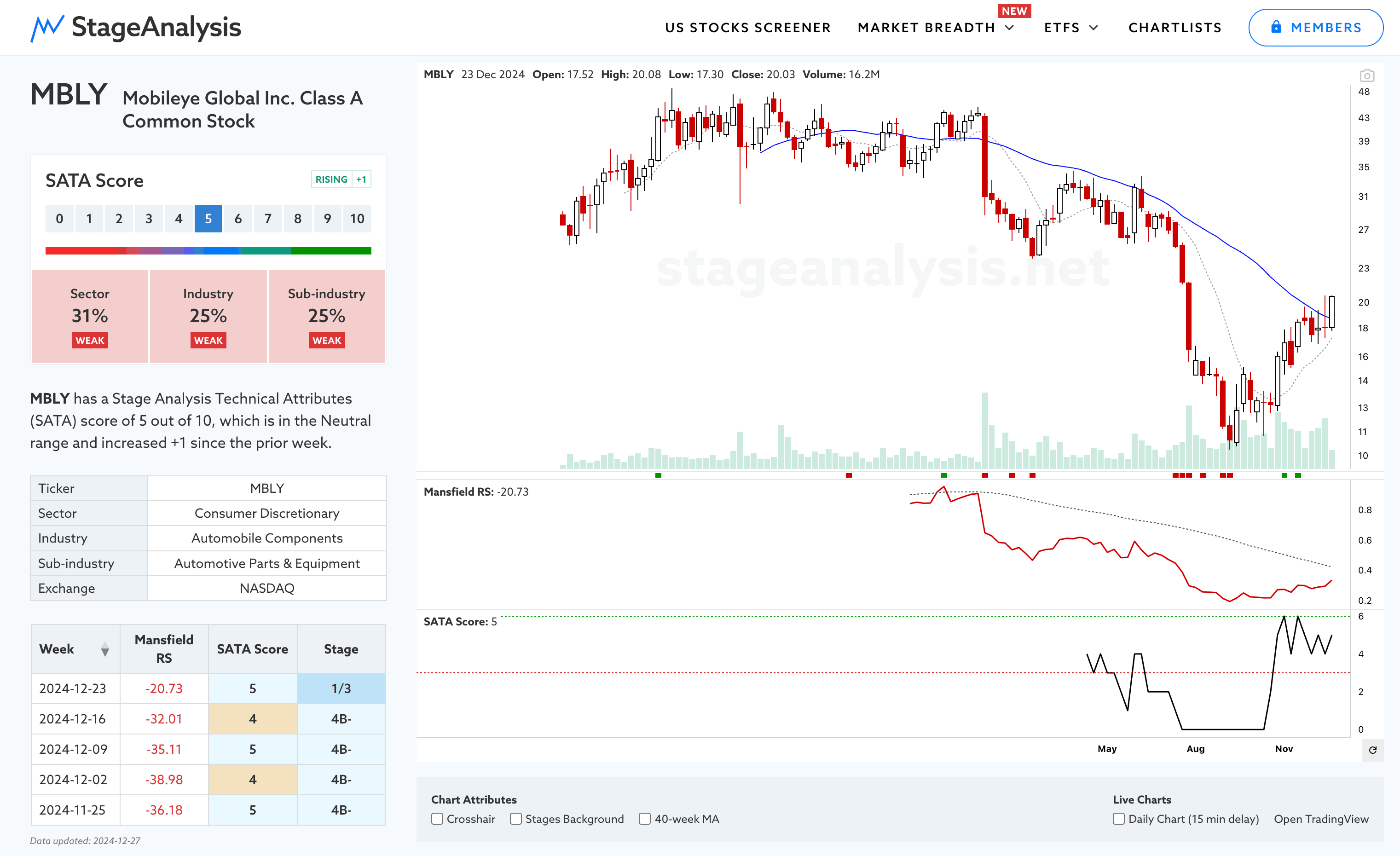Viewport: 1400px width, 856px height.
Task: Select the 2024-11-25 week cell
Action: [75, 810]
